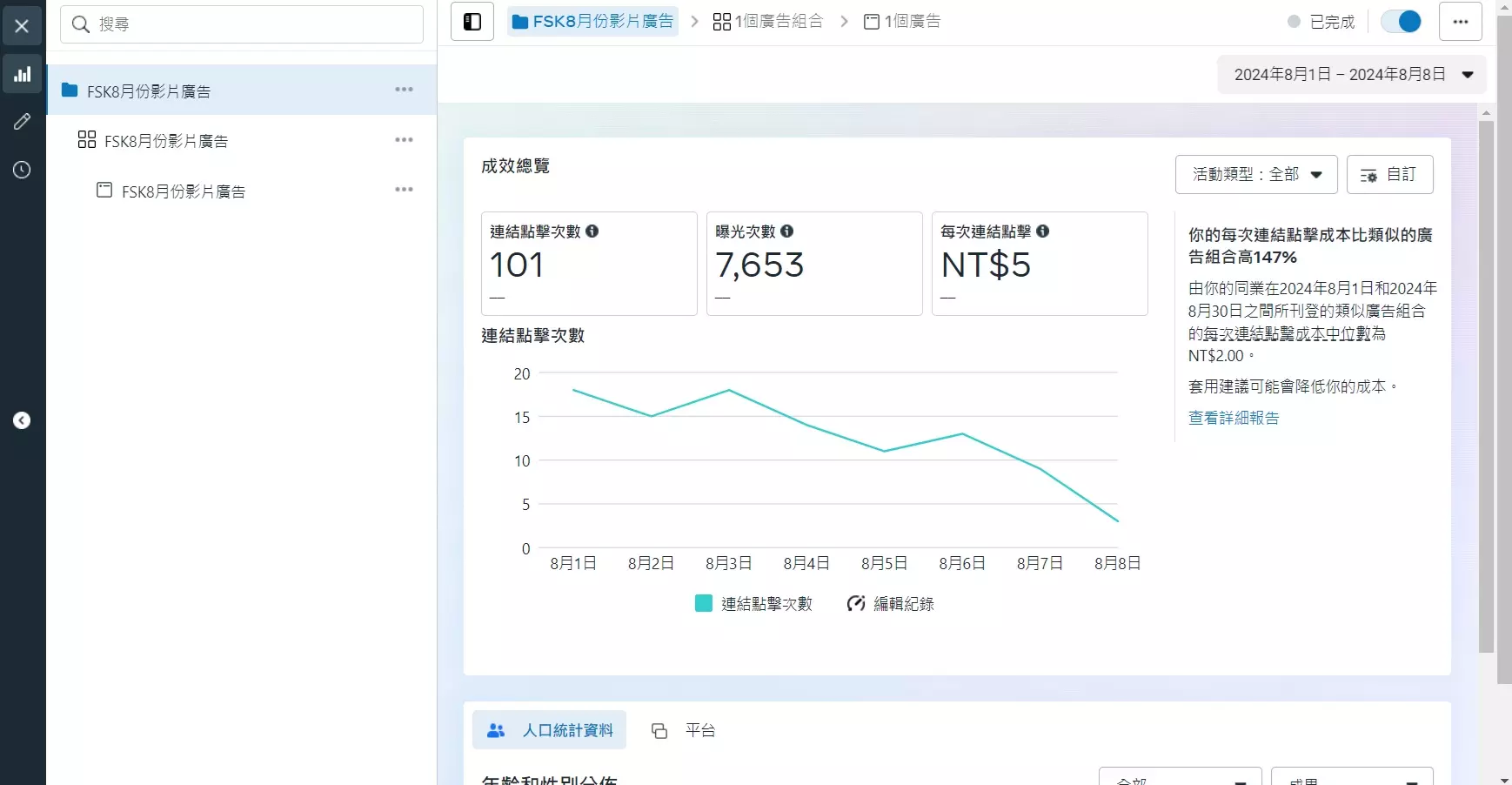Click the panel layout toggle icon in header

point(472,21)
